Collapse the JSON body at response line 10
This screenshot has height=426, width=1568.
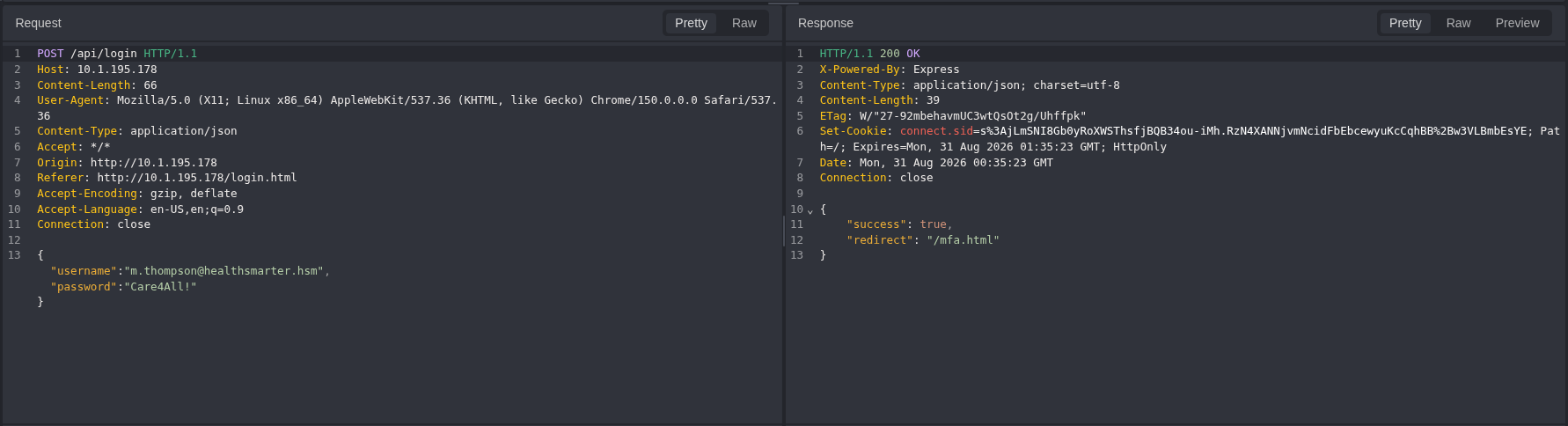click(810, 210)
